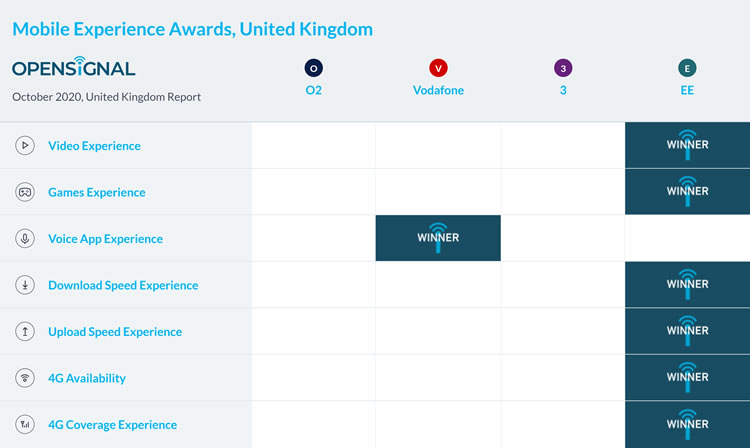Click the Download Speed arrow icon
The width and height of the screenshot is (750, 448).
click(x=25, y=285)
